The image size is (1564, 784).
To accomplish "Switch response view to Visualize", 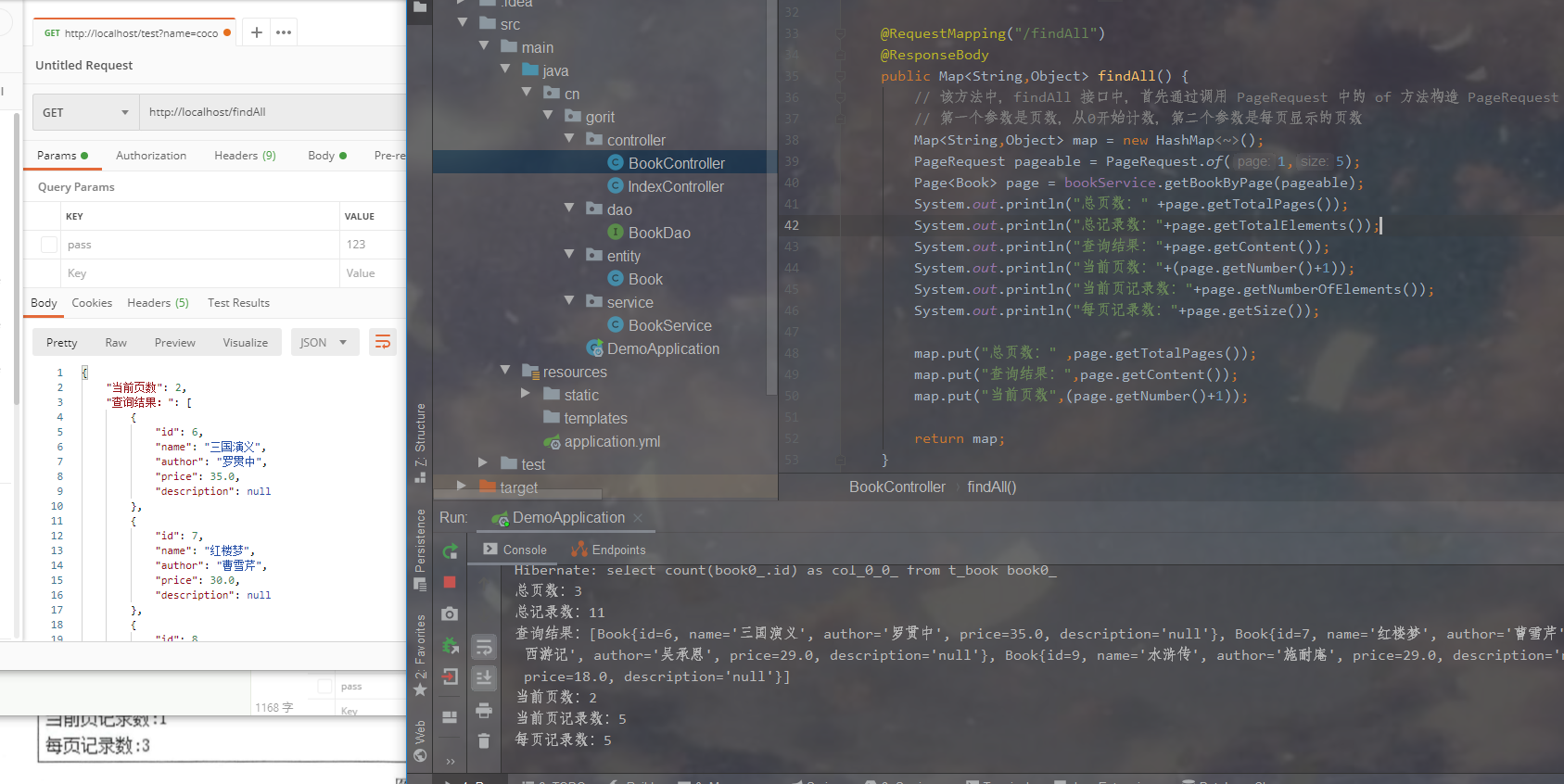I will click(246, 343).
